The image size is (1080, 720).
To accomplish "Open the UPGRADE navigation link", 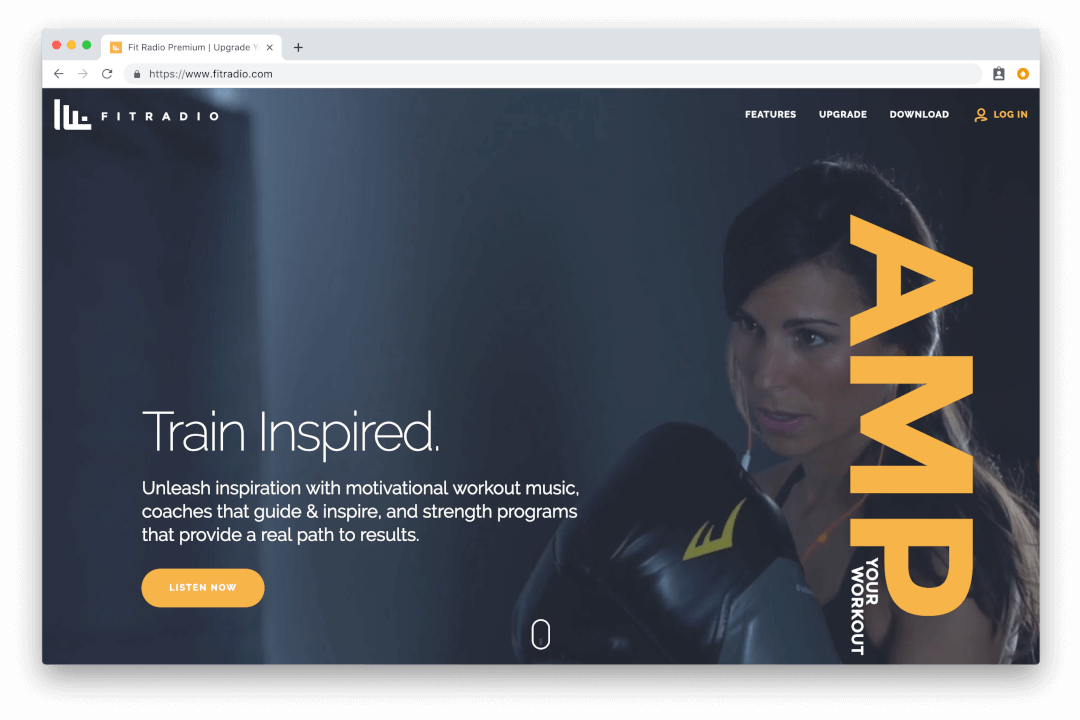I will 842,114.
